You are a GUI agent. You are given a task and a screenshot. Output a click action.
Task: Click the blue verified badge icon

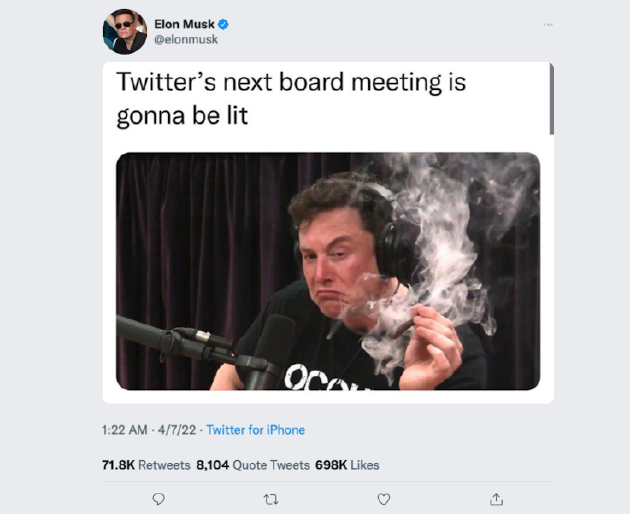(223, 25)
